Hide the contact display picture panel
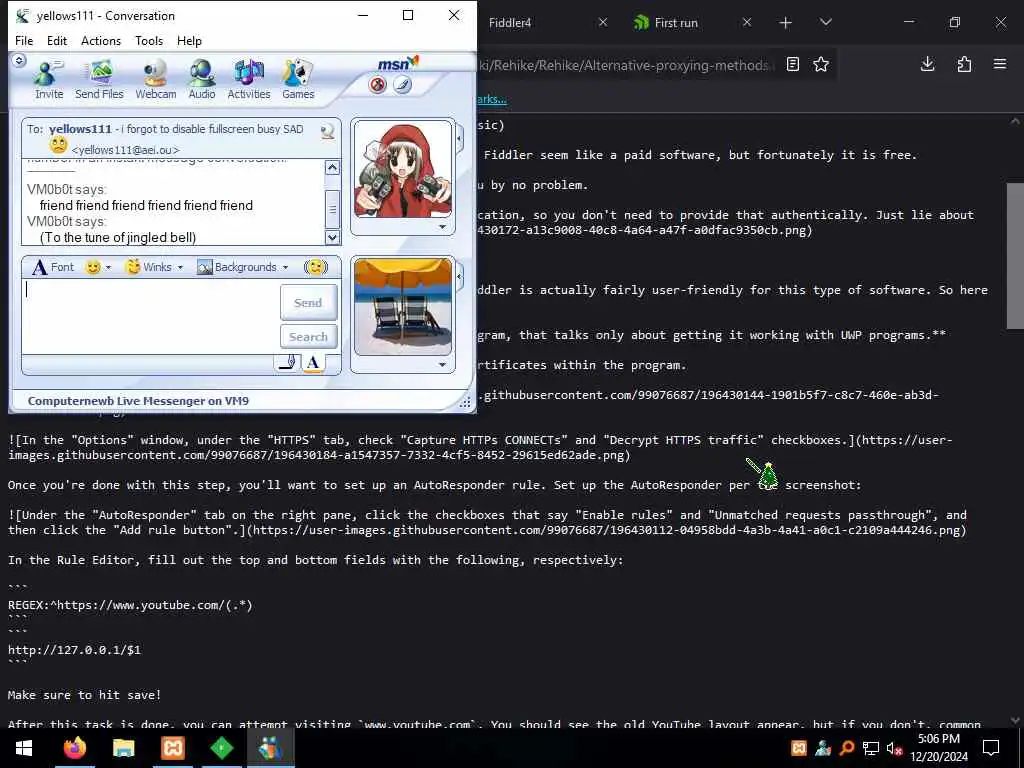This screenshot has width=1024, height=768. [459, 138]
